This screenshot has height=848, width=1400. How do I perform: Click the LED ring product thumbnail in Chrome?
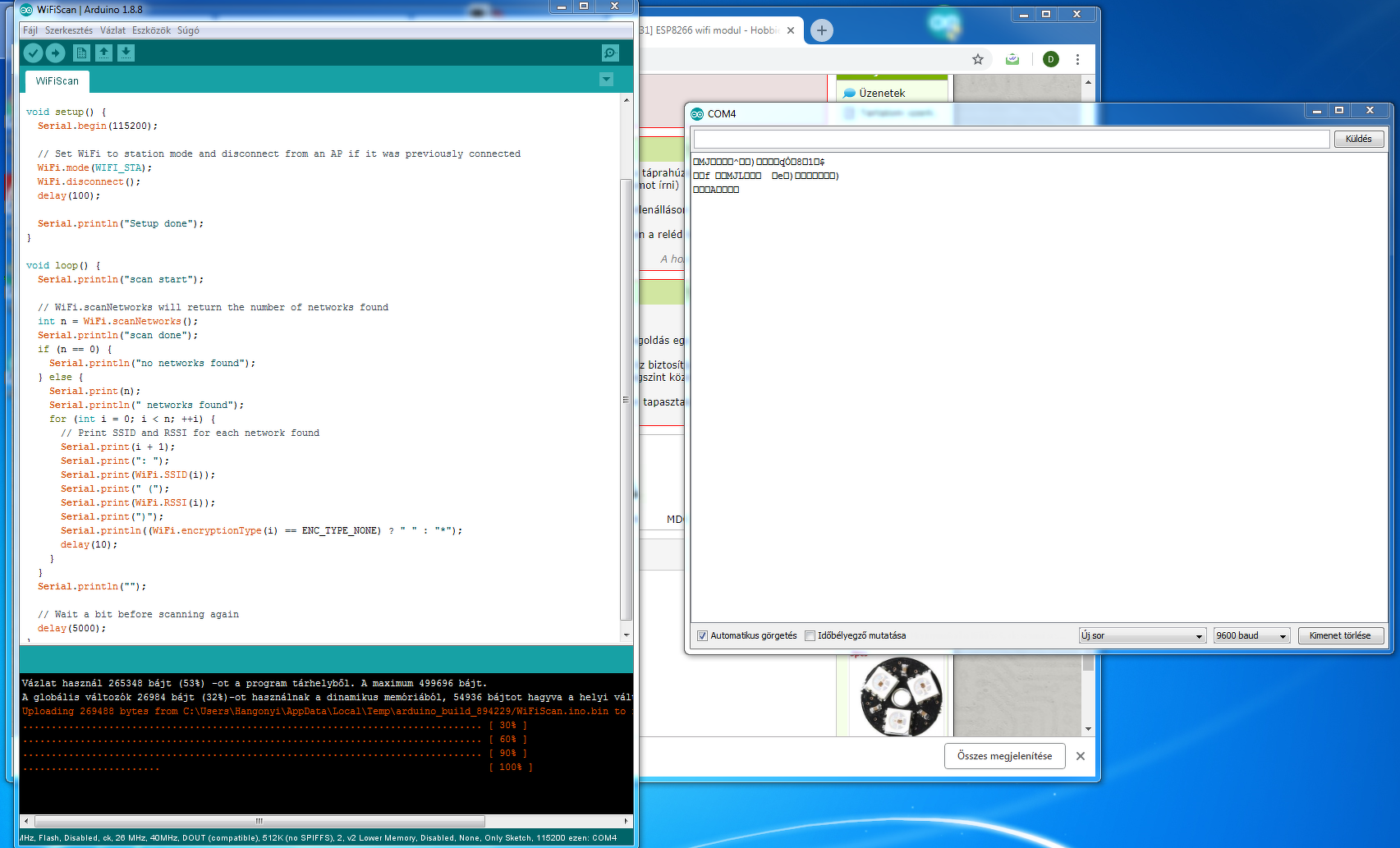(x=901, y=697)
